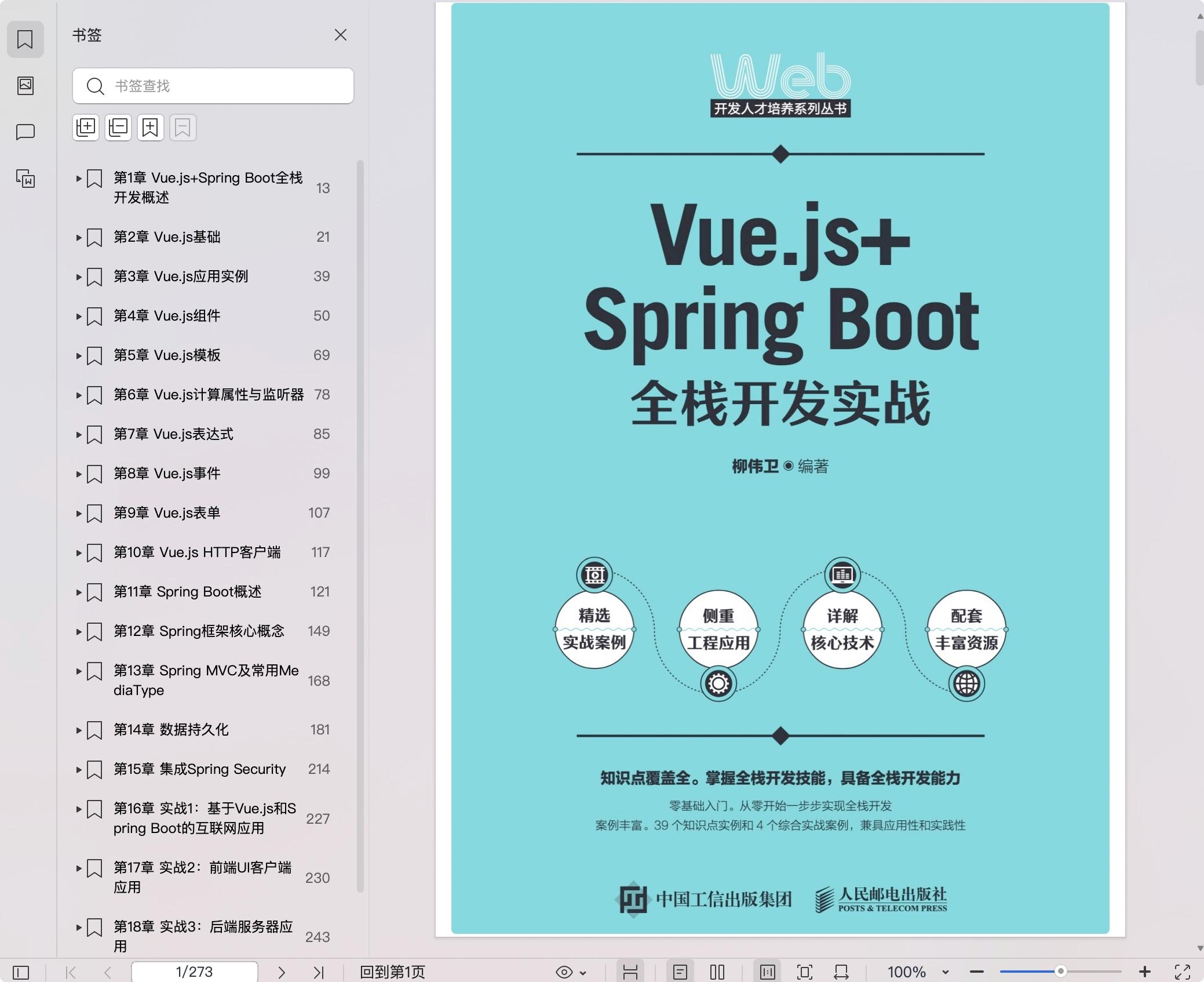
Task: Switch to single page view
Action: (x=680, y=972)
